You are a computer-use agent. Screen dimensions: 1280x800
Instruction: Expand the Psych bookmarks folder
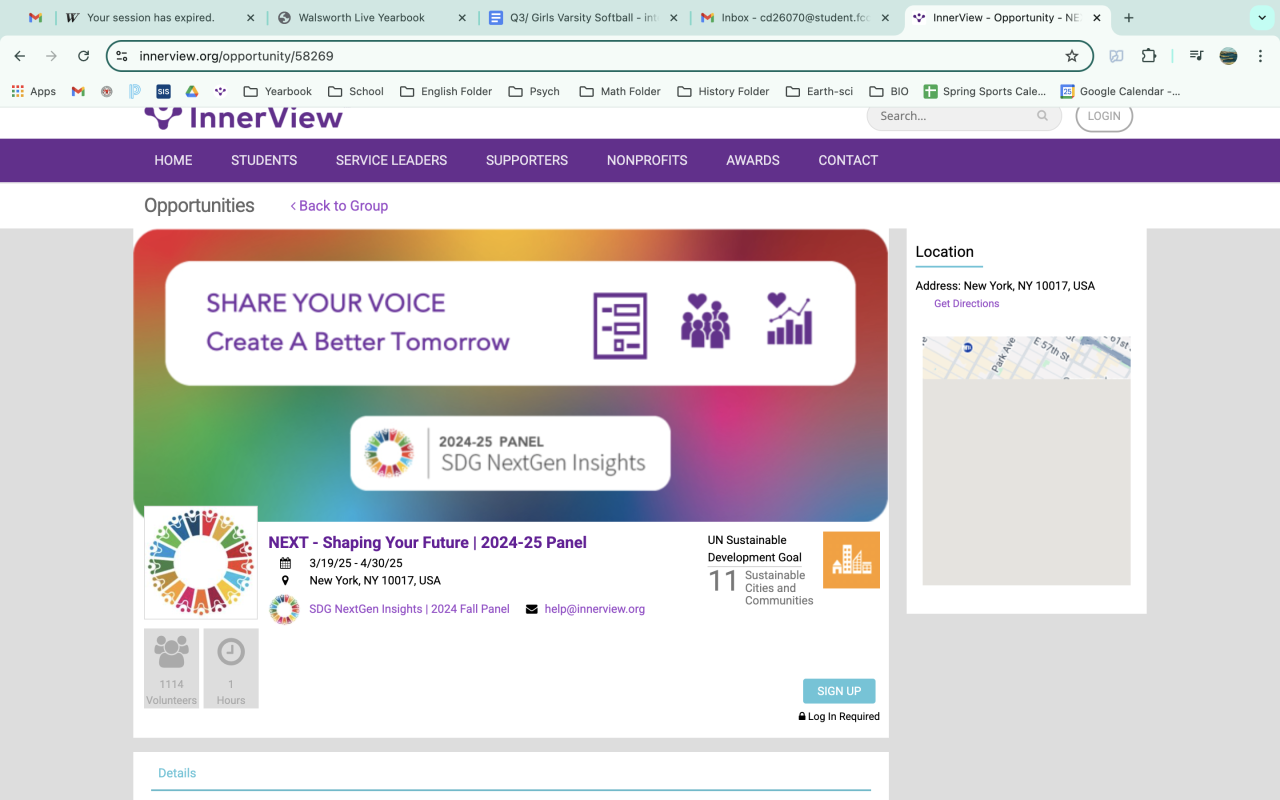coord(534,91)
